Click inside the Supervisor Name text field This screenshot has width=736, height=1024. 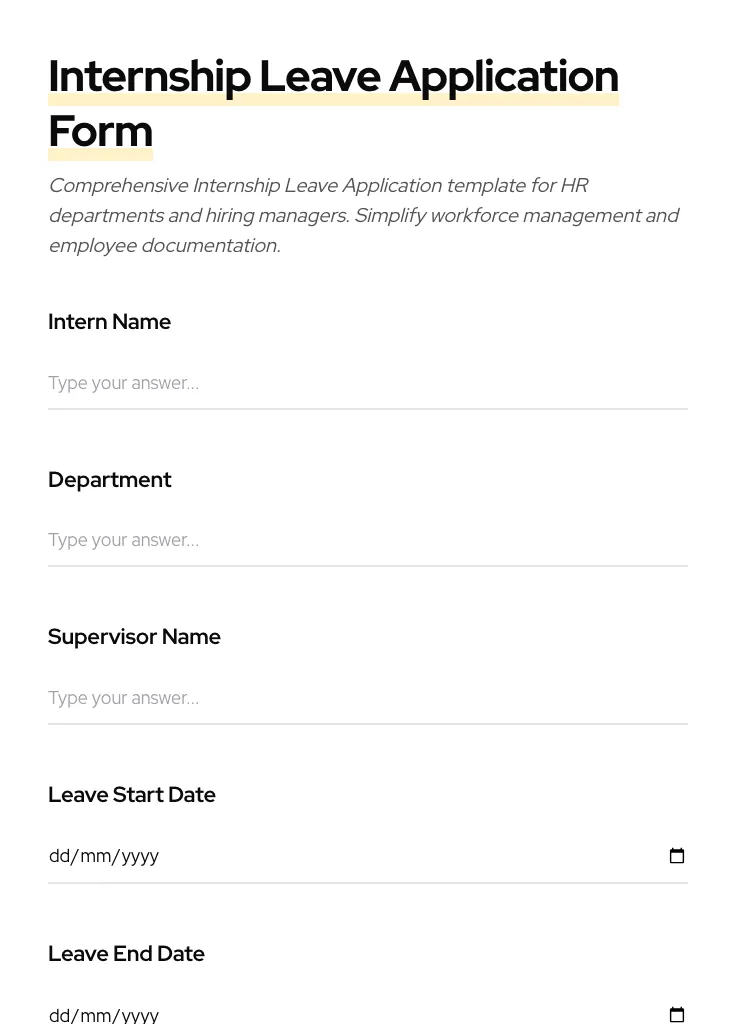click(x=300, y=698)
